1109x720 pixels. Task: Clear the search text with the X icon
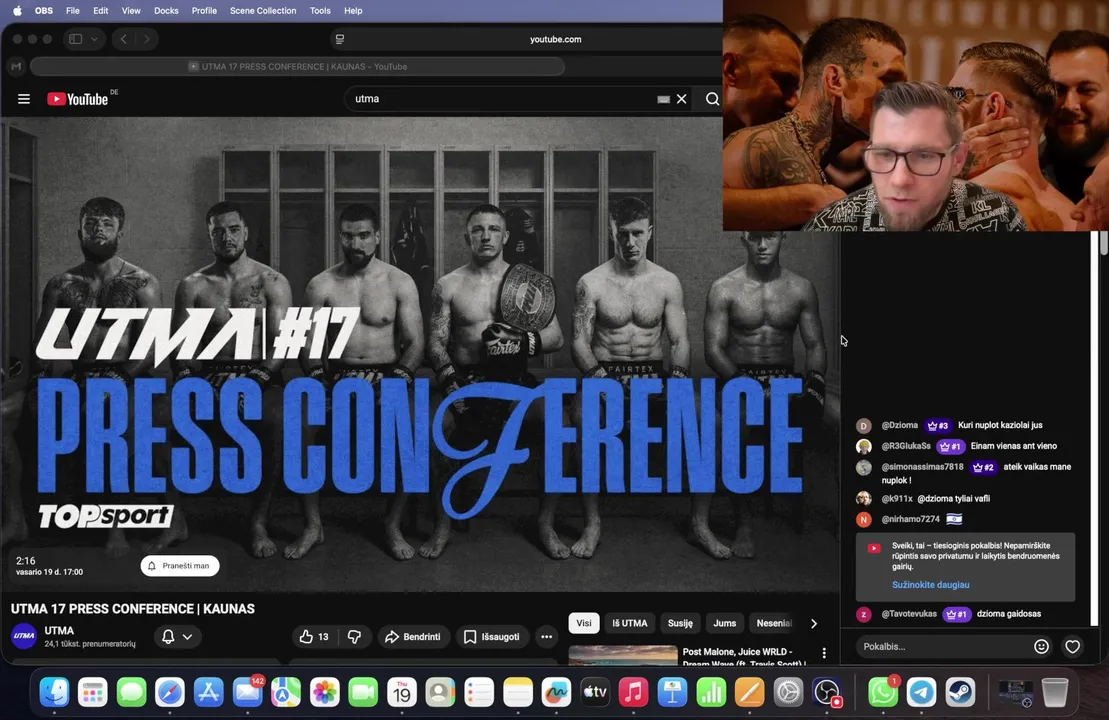681,99
